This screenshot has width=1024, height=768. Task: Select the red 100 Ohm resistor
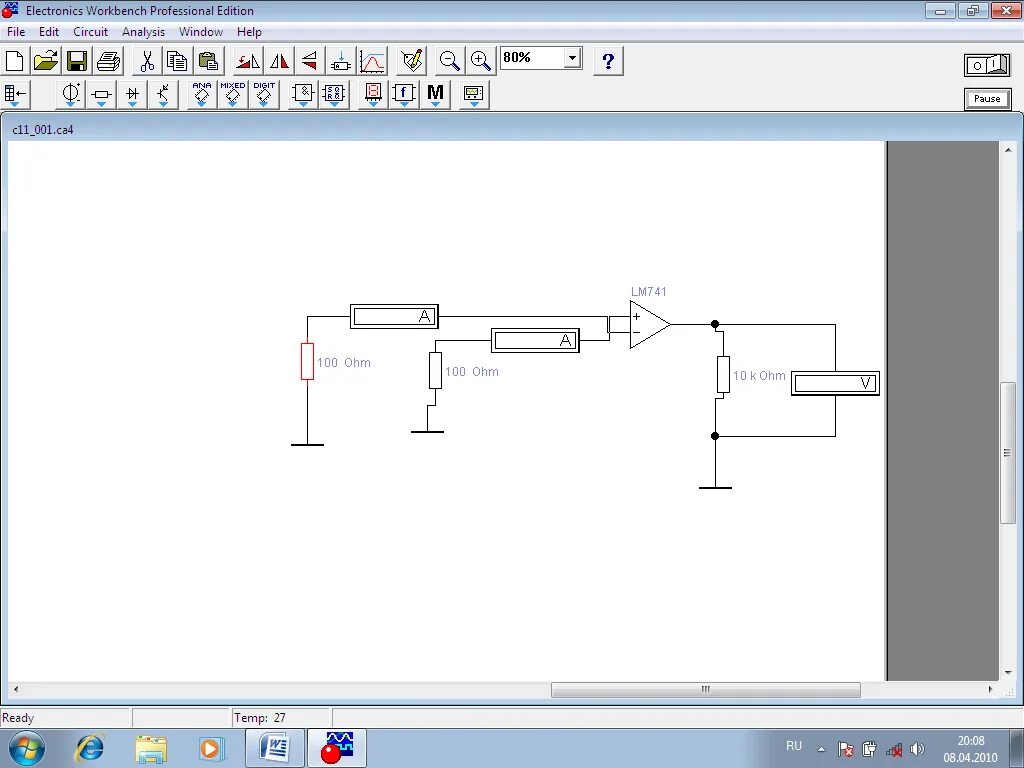[307, 361]
